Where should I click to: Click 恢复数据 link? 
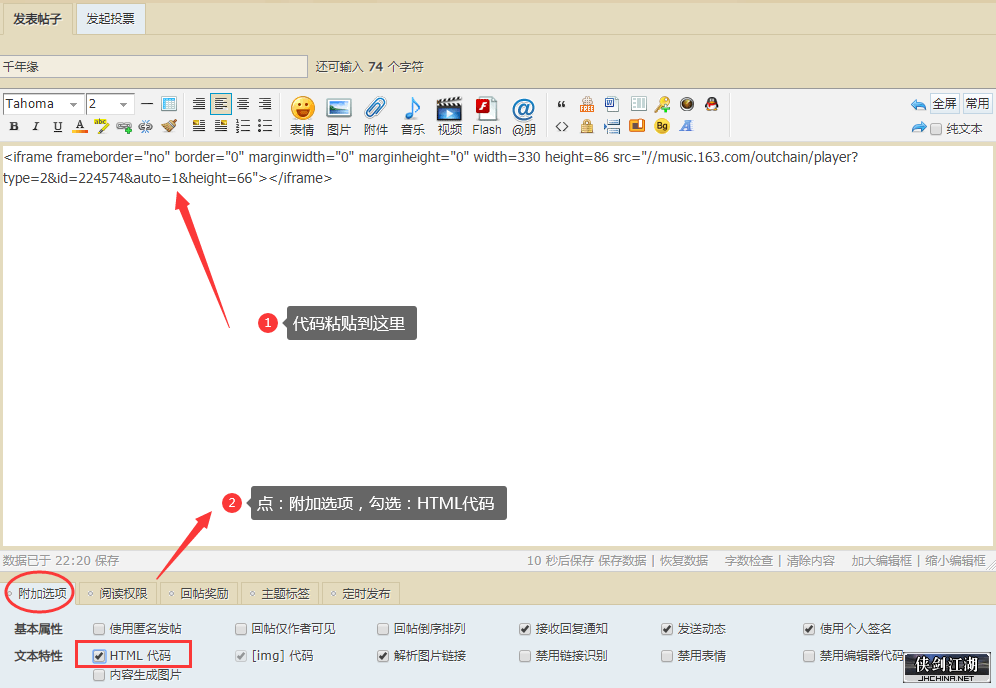(x=684, y=560)
